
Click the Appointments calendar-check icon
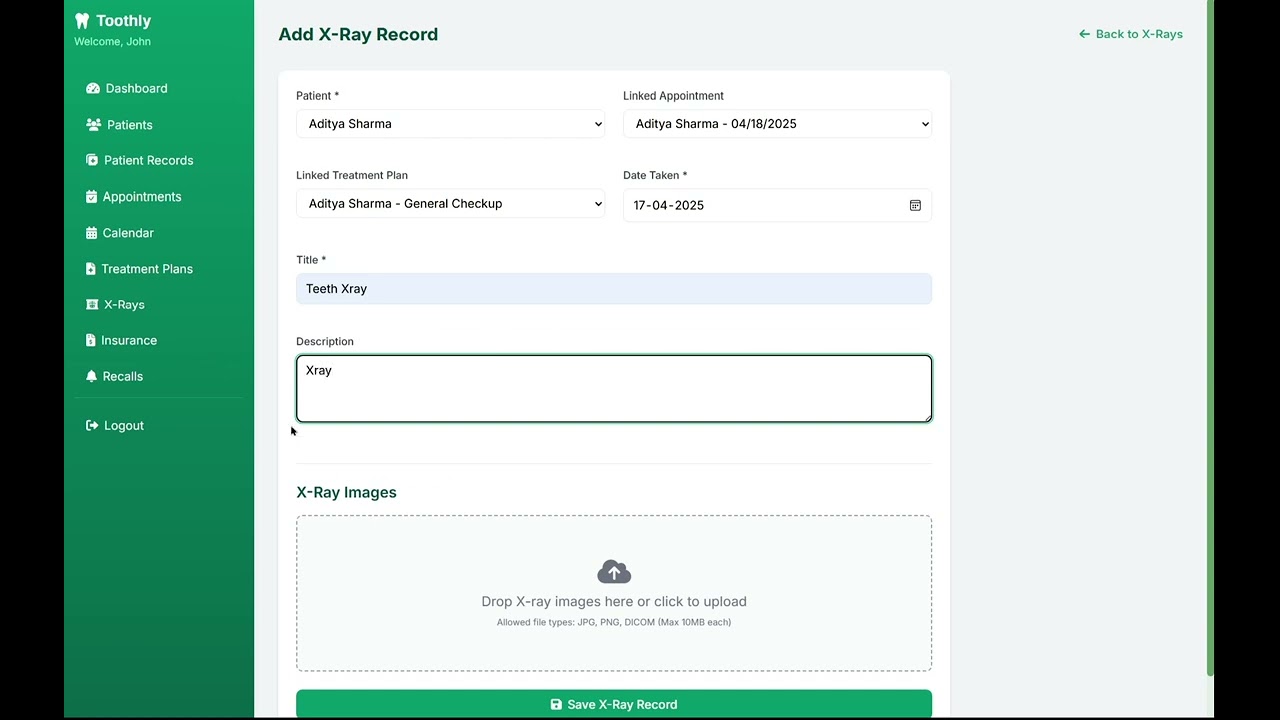[92, 197]
